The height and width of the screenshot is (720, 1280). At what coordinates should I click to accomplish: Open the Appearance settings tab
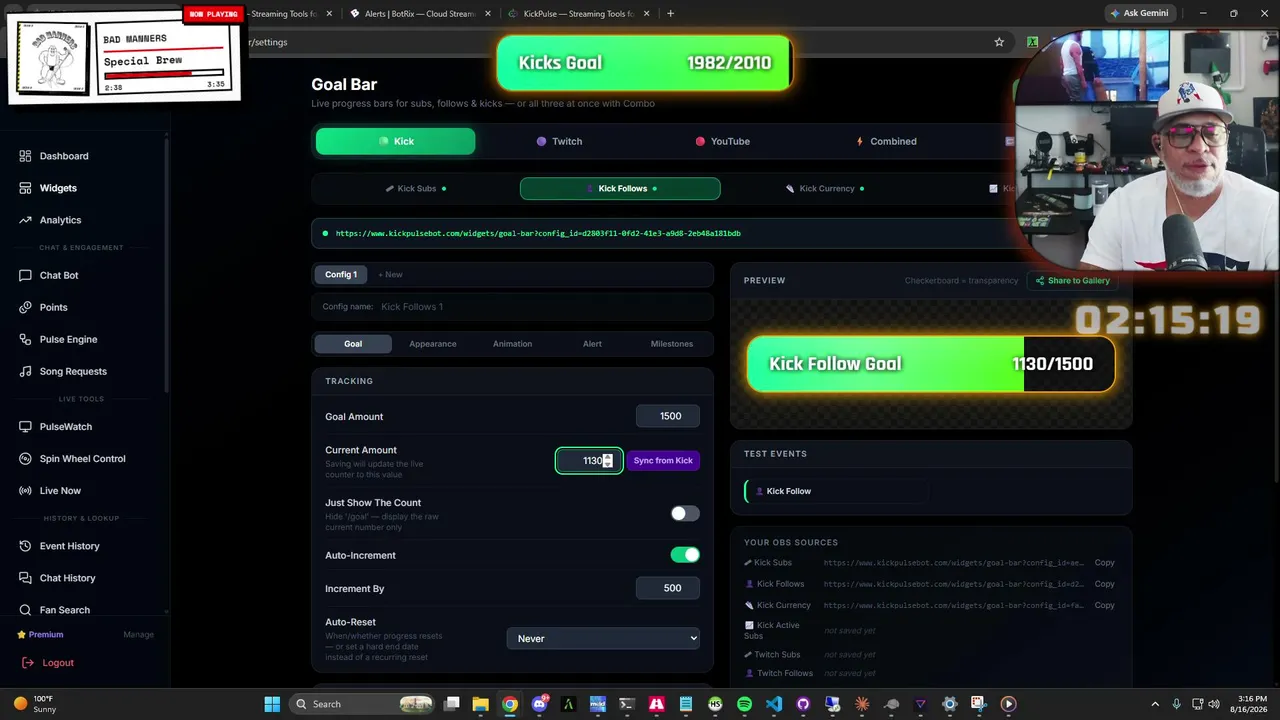(432, 344)
